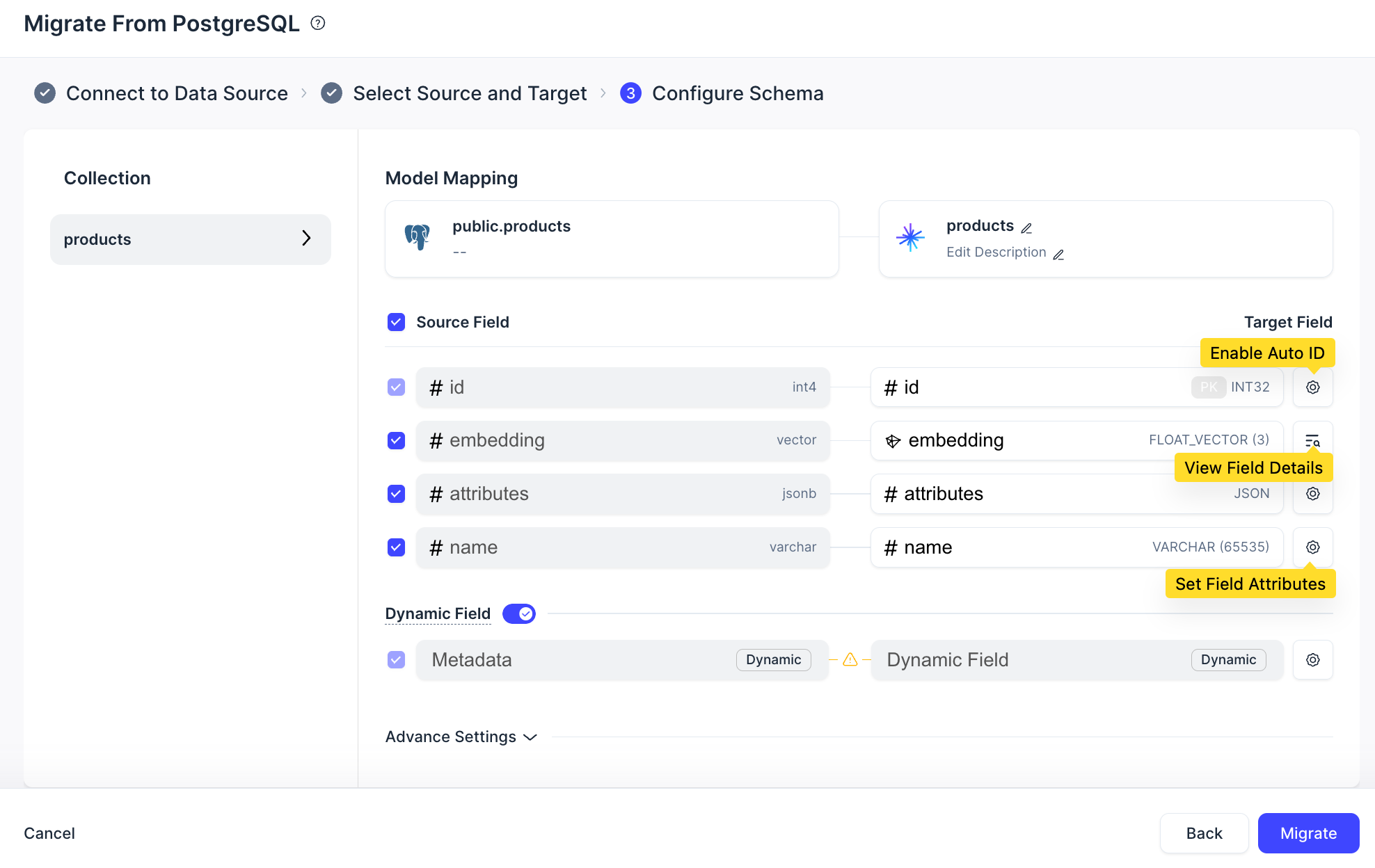The image size is (1375, 868).
Task: Click the VARCHAR (65535) type label
Action: (x=1210, y=547)
